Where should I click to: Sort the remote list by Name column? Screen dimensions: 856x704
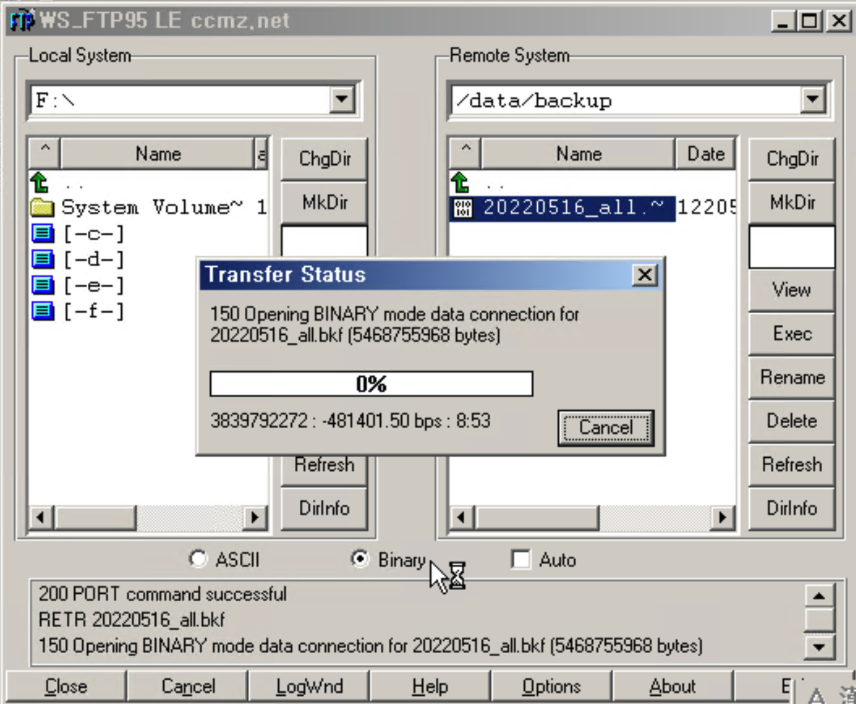coord(579,153)
